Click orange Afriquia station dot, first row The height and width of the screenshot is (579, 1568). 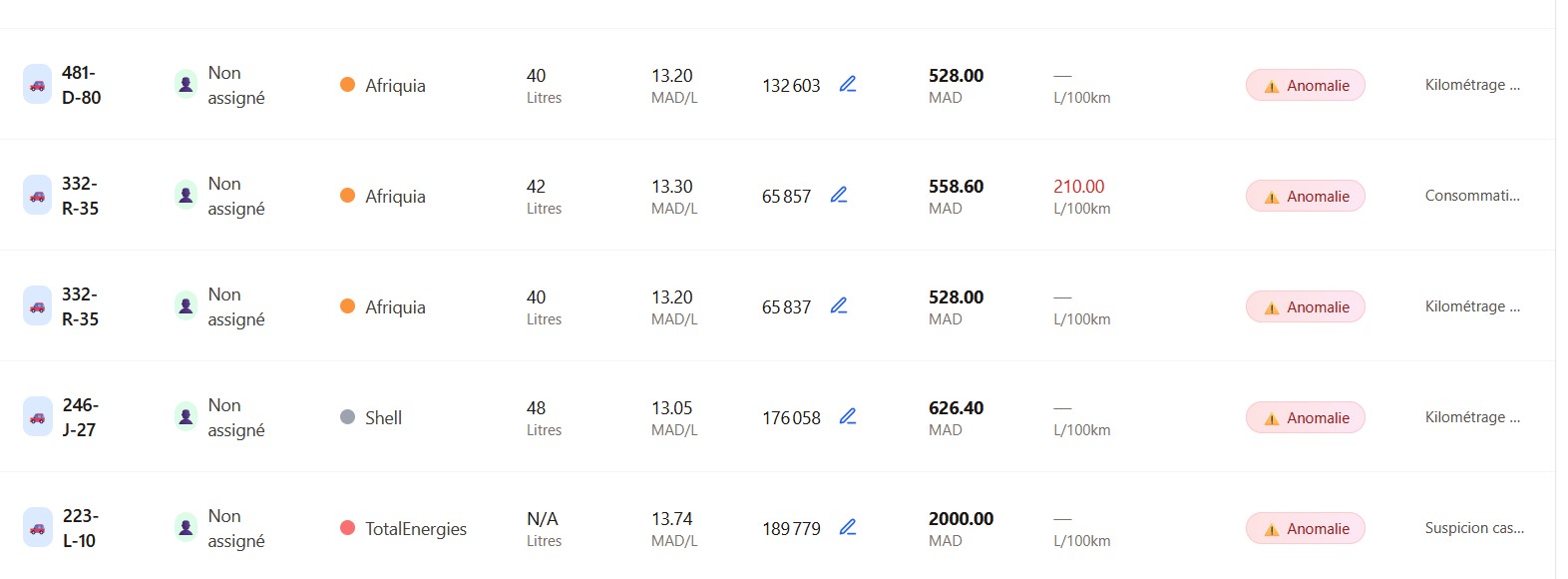tap(347, 85)
